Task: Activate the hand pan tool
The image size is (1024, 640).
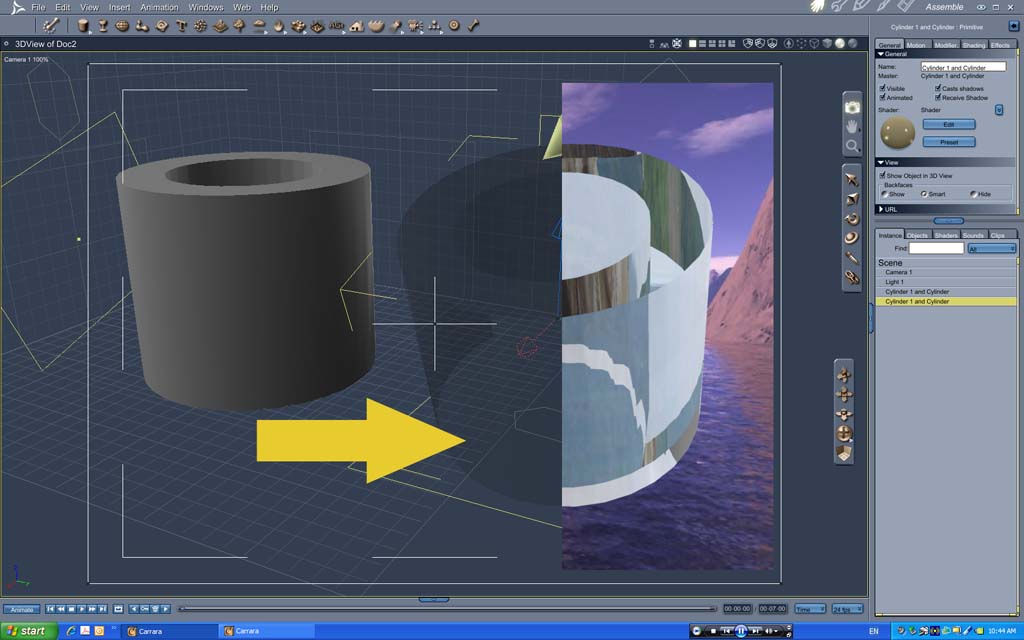Action: click(852, 127)
